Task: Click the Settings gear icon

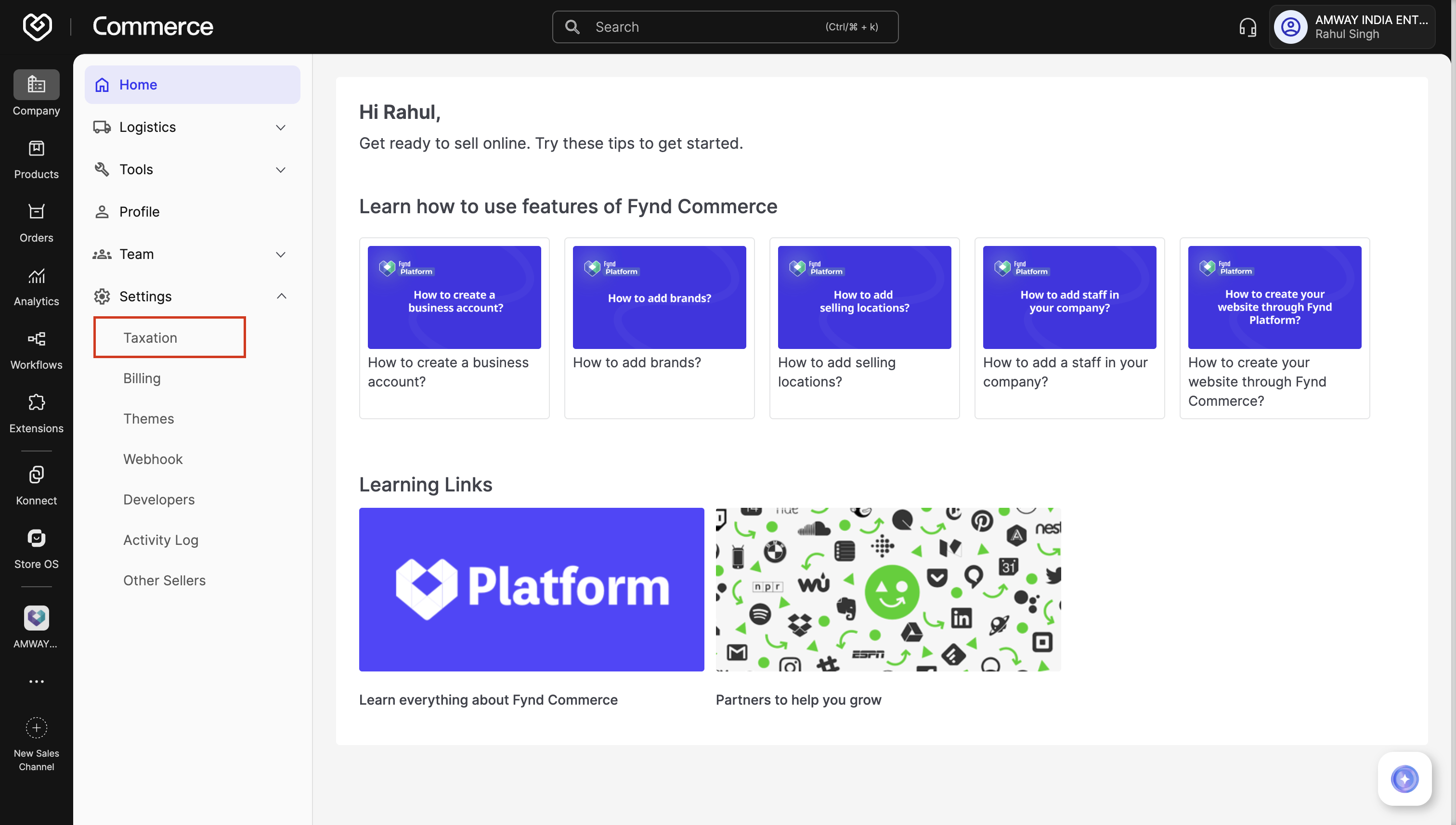Action: click(102, 296)
